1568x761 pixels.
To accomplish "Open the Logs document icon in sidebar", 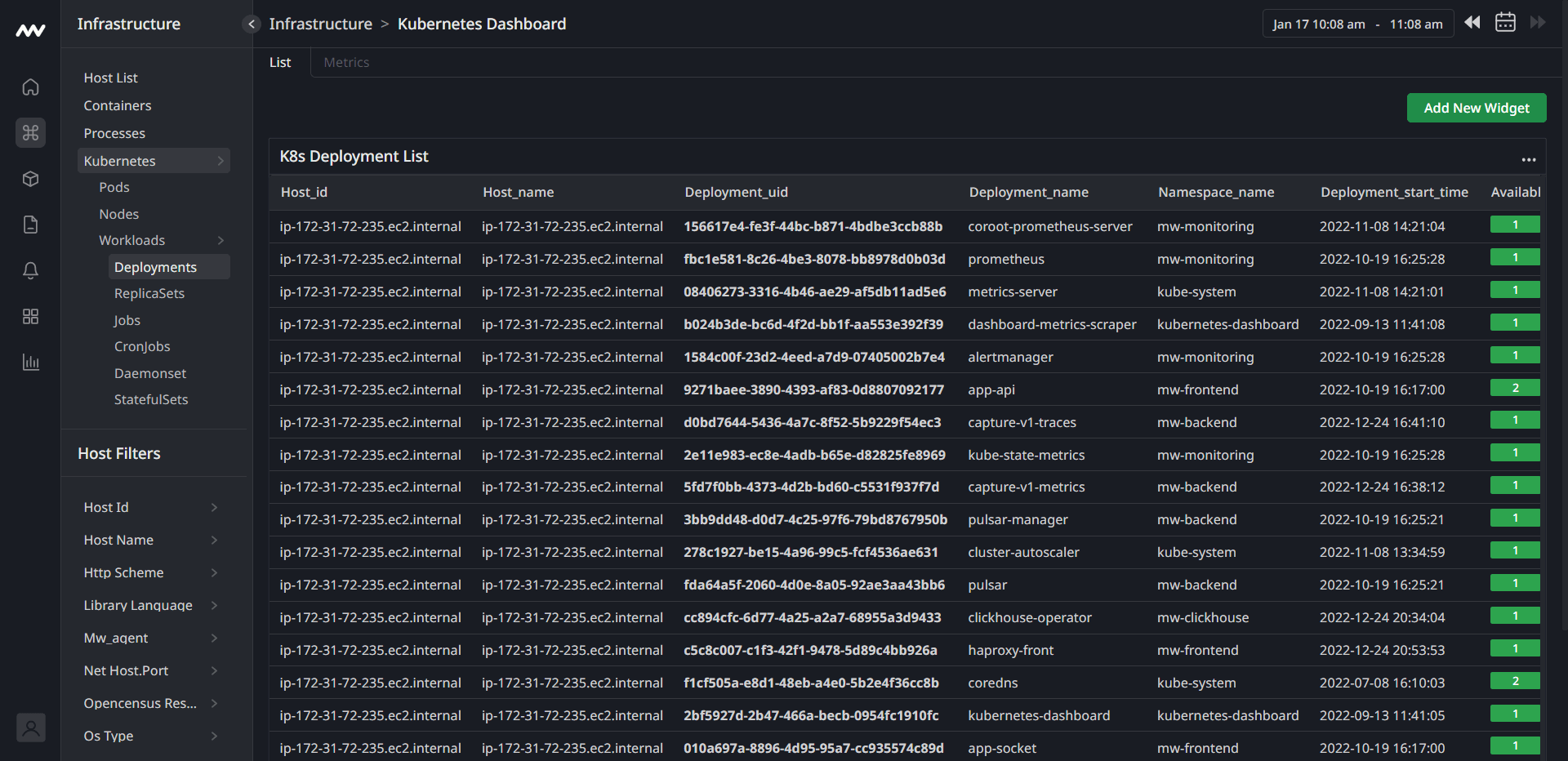I will tap(30, 225).
